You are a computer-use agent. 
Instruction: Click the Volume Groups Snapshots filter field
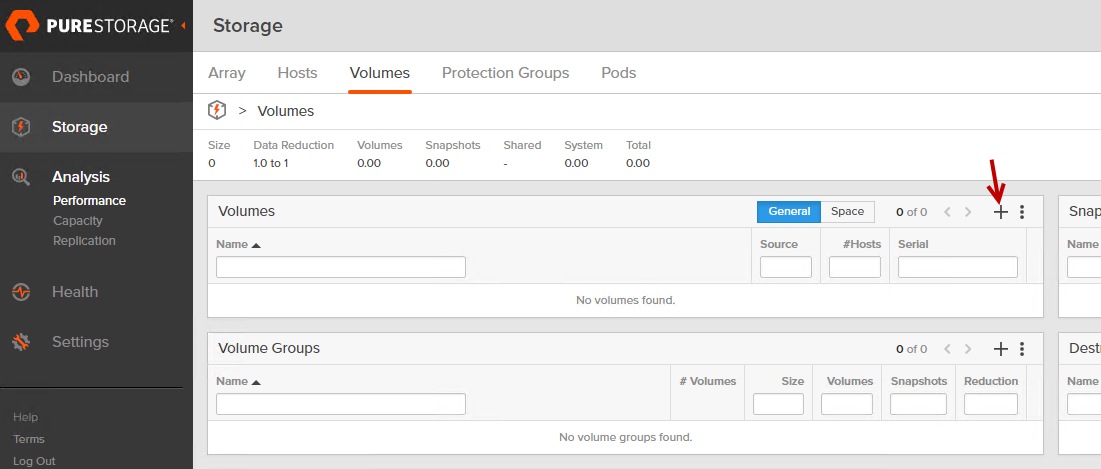918,404
